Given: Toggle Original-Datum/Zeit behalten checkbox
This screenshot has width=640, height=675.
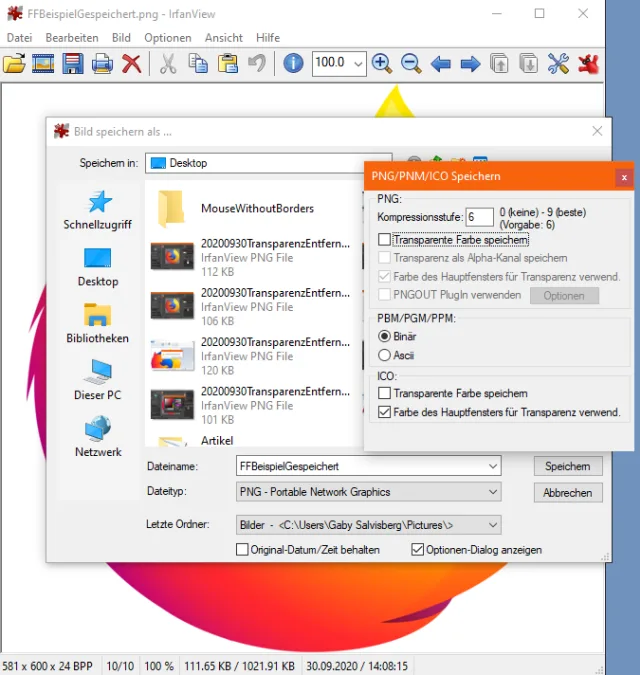Looking at the screenshot, I should click(x=242, y=549).
